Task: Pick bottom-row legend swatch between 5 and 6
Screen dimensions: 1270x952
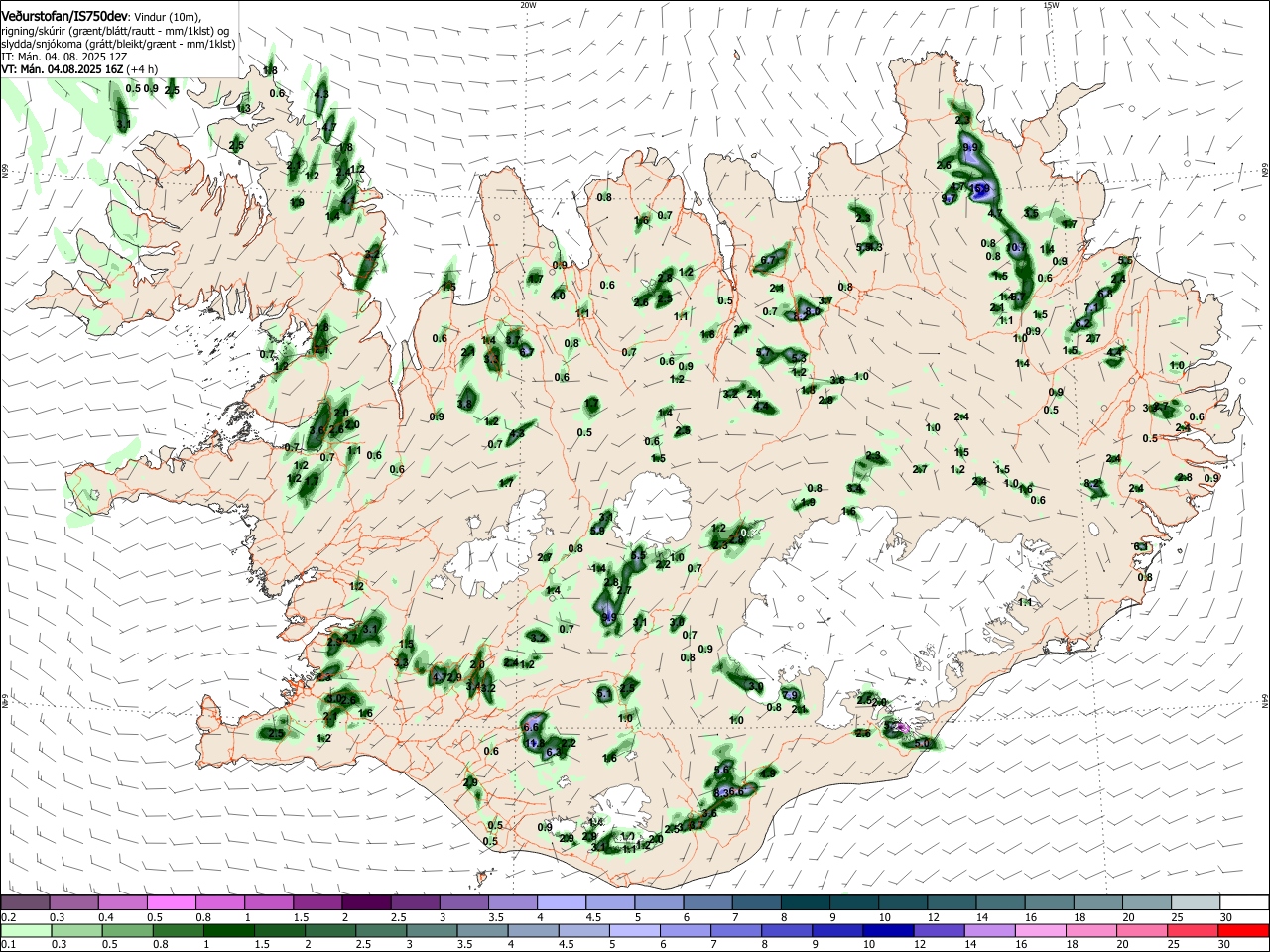Action: (635, 931)
